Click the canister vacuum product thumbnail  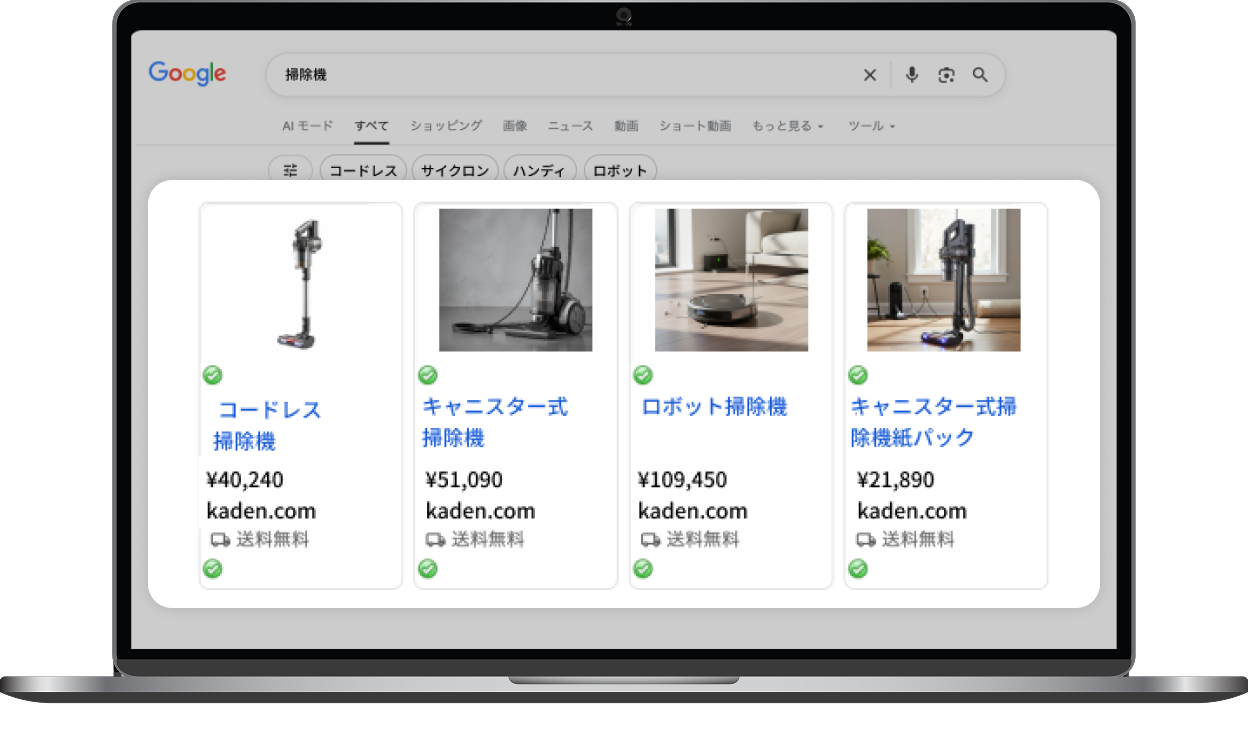coord(515,280)
